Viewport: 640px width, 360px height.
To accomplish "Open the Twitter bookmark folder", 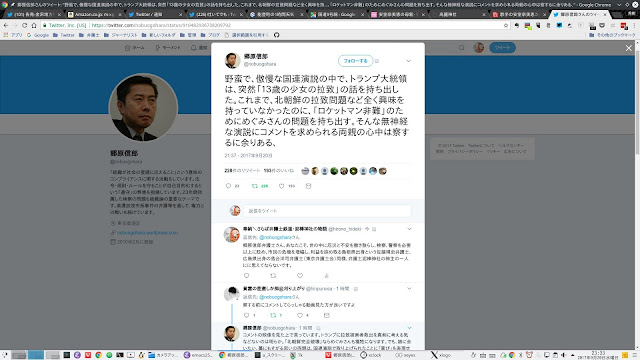I will tap(64, 35).
